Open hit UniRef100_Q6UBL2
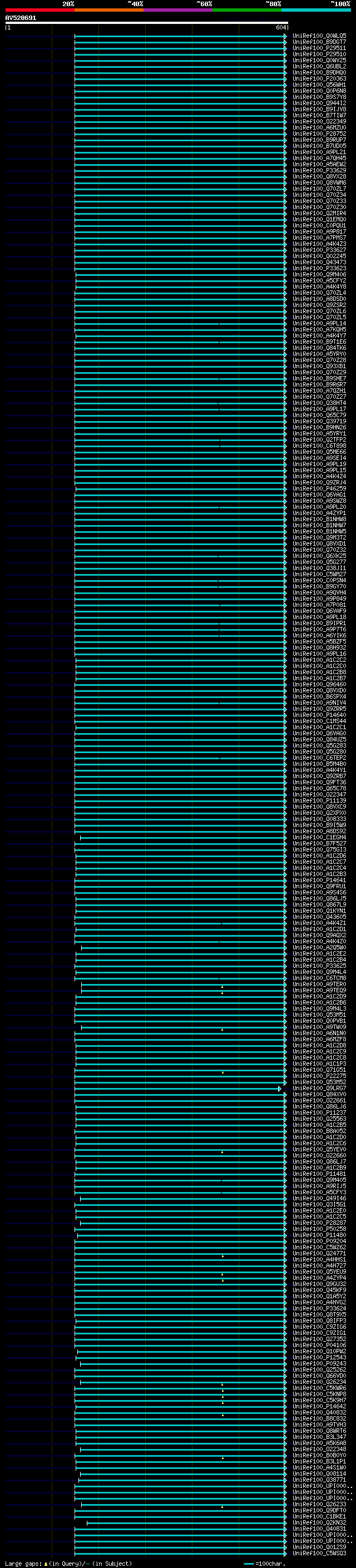This screenshot has width=356, height=1568. [319, 66]
